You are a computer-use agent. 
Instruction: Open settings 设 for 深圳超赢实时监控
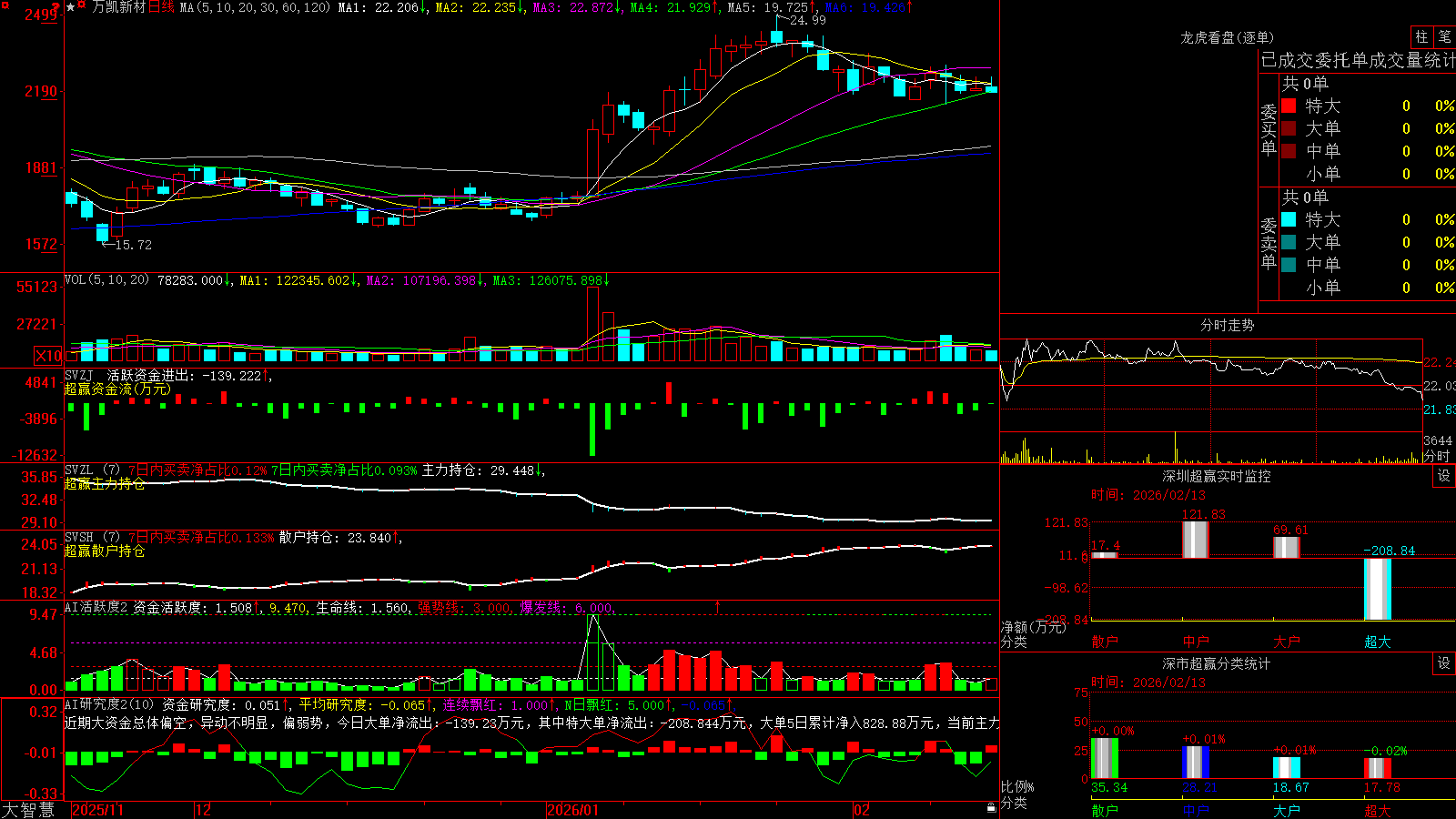(1444, 476)
